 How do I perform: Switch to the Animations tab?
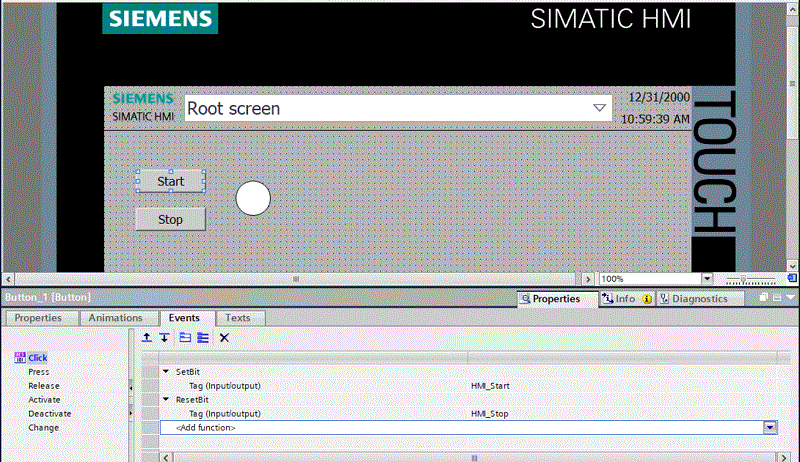click(115, 318)
